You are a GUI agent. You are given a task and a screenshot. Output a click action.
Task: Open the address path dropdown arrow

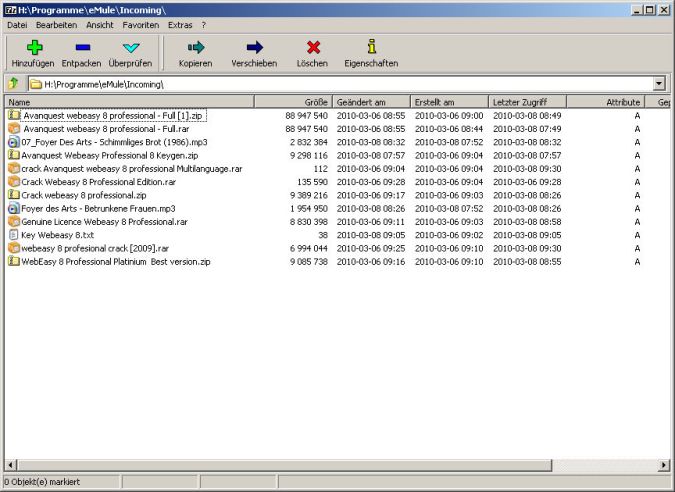click(x=659, y=84)
